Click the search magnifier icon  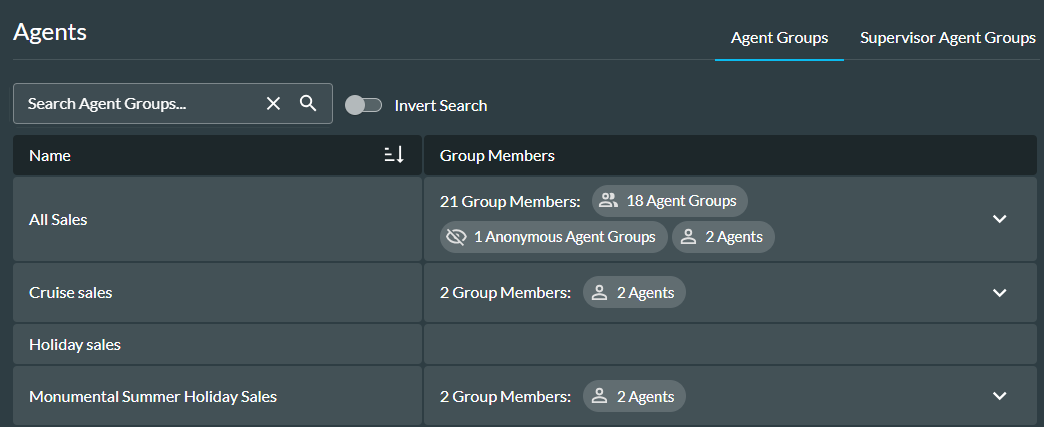coord(308,104)
